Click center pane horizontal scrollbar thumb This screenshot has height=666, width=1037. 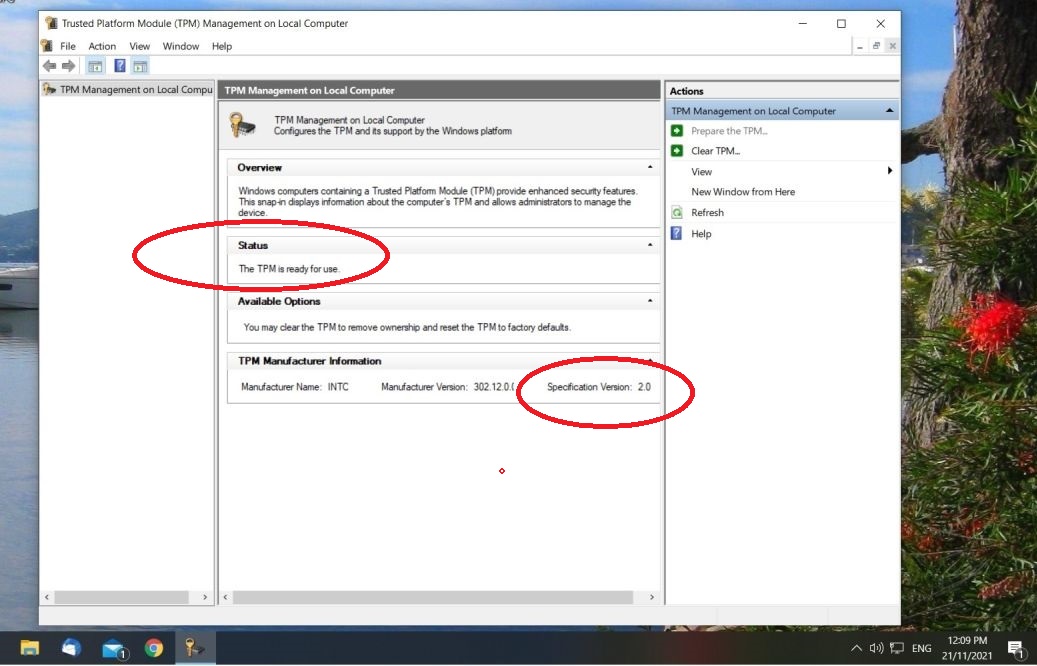point(433,597)
